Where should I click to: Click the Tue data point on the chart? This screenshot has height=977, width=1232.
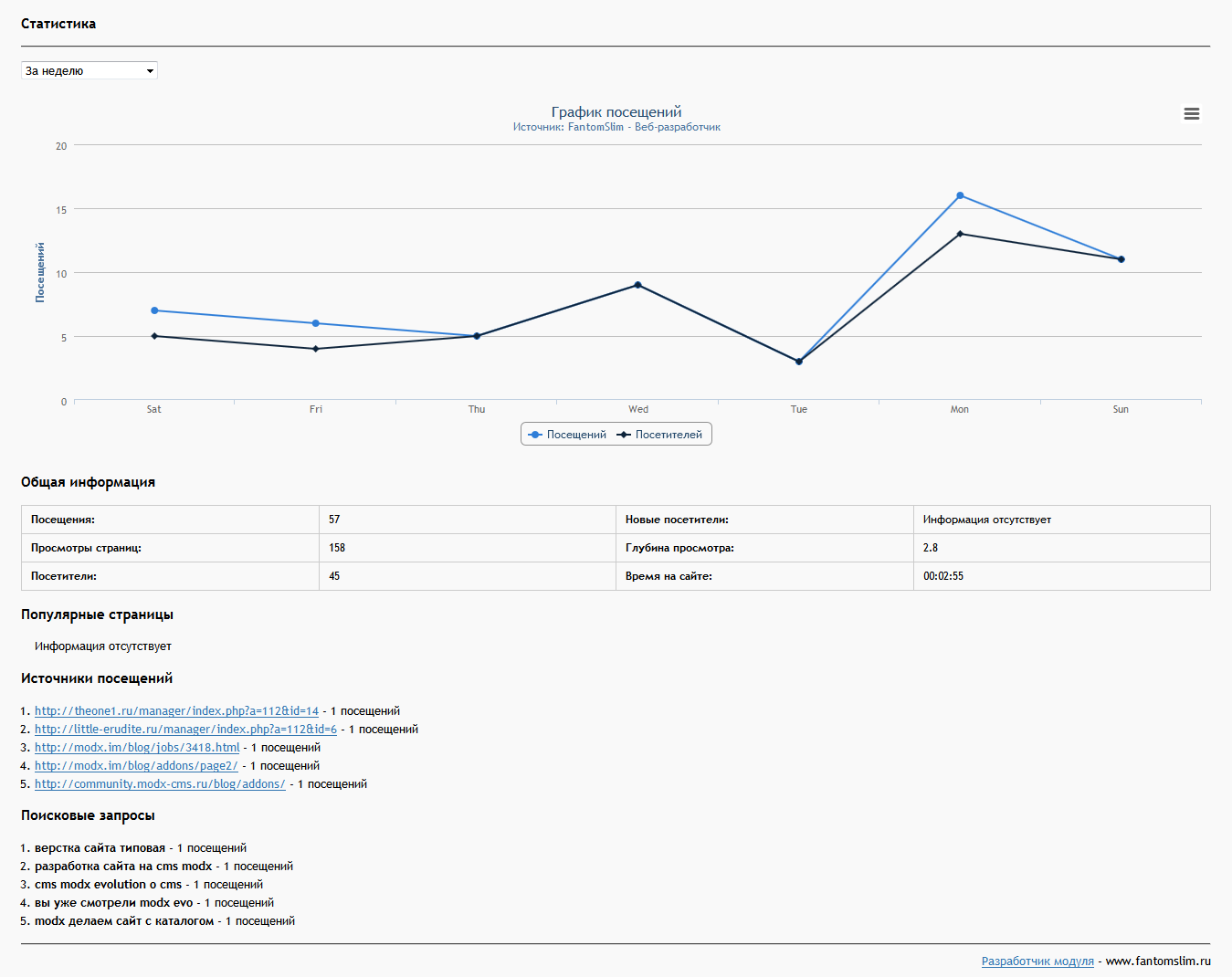799,362
